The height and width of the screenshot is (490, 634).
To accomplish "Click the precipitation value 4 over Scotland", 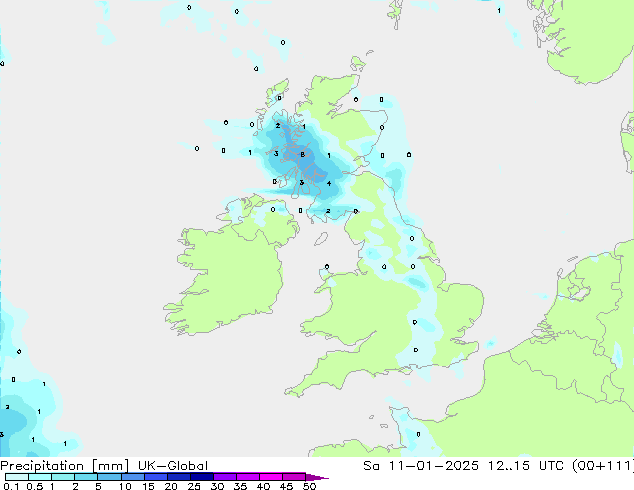I will 329,184.
